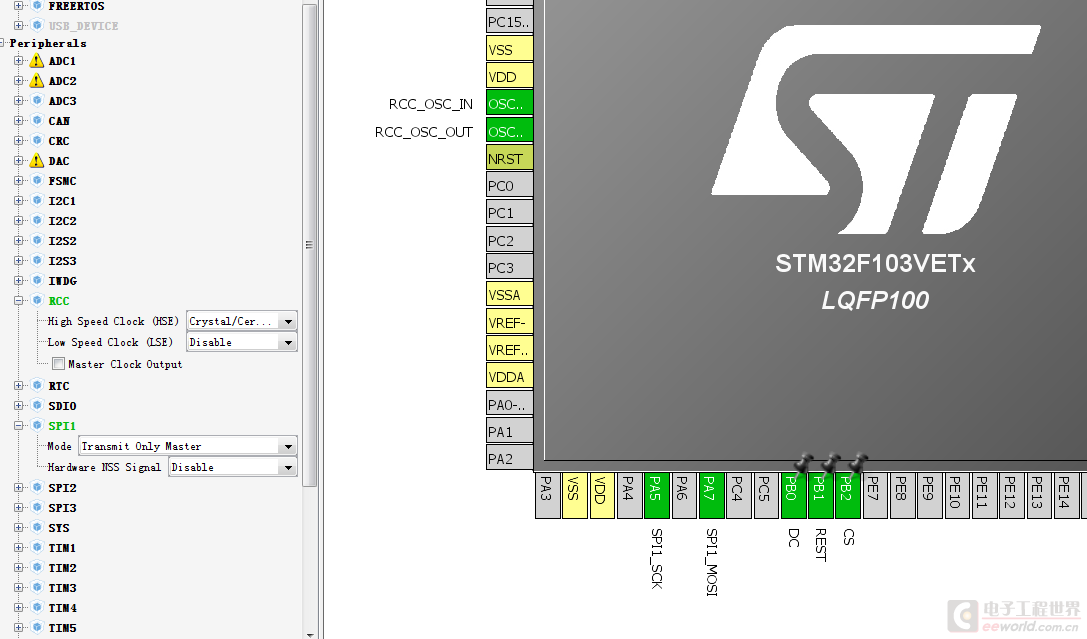Screen dimensions: 1087x639
Task: Select the I2S3 tree item
Action: pos(62,261)
